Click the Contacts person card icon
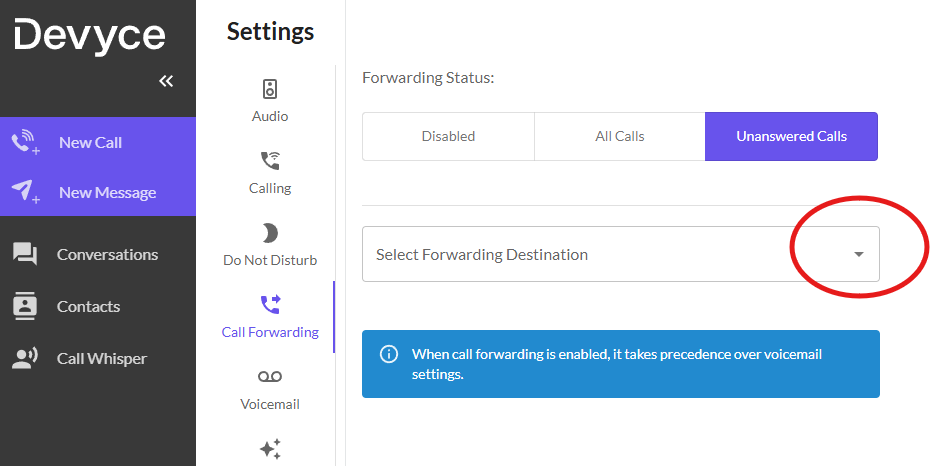935x466 pixels. (25, 306)
